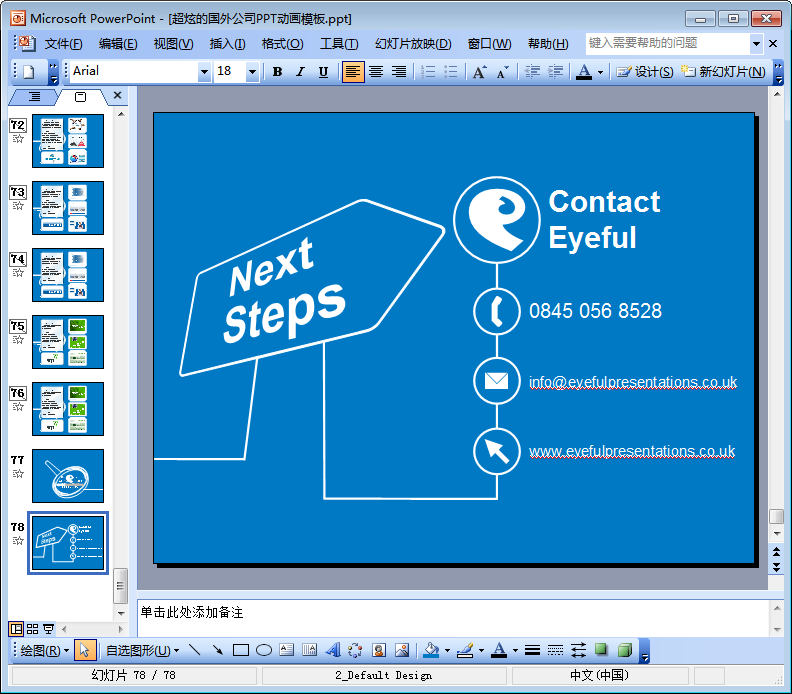The image size is (792, 694).
Task: Select the Oval tool
Action: click(x=264, y=650)
